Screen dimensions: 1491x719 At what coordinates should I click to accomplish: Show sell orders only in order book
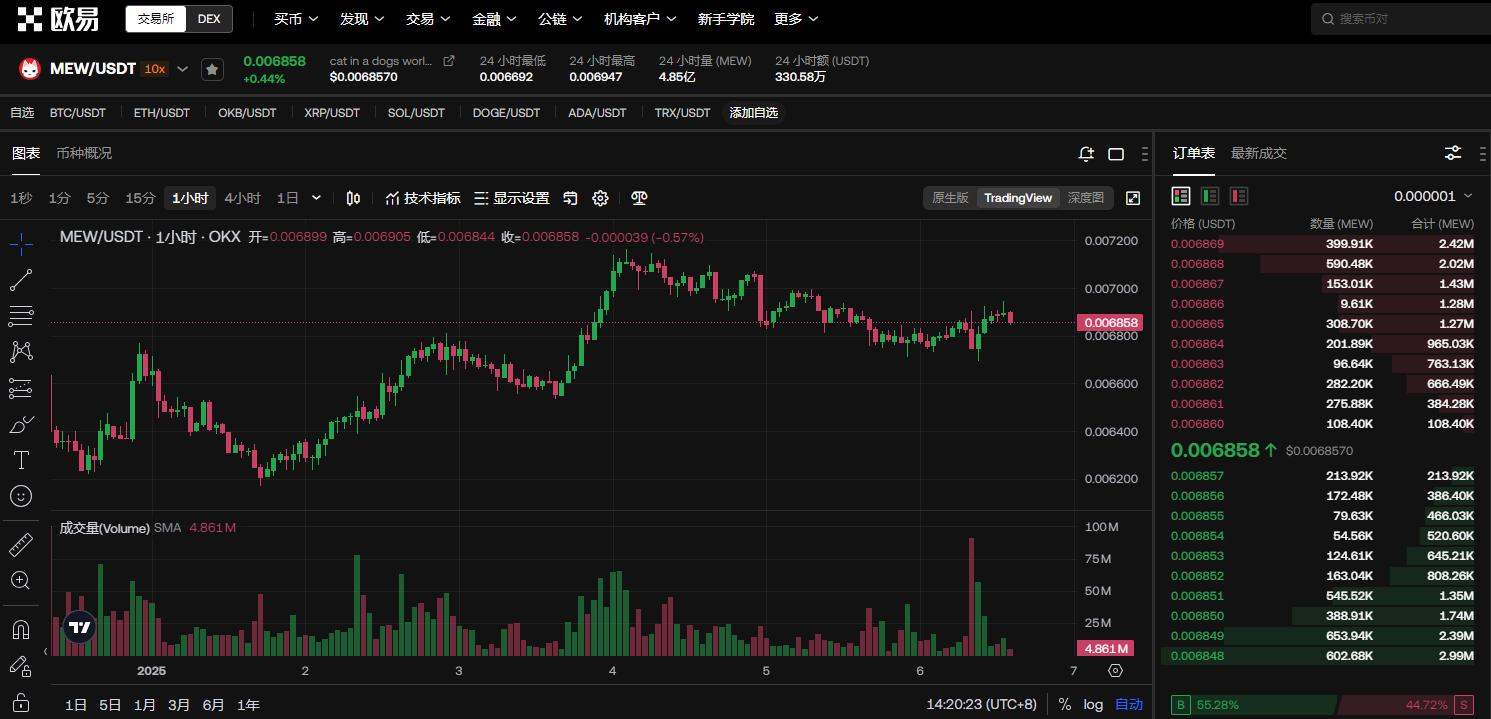[1239, 196]
